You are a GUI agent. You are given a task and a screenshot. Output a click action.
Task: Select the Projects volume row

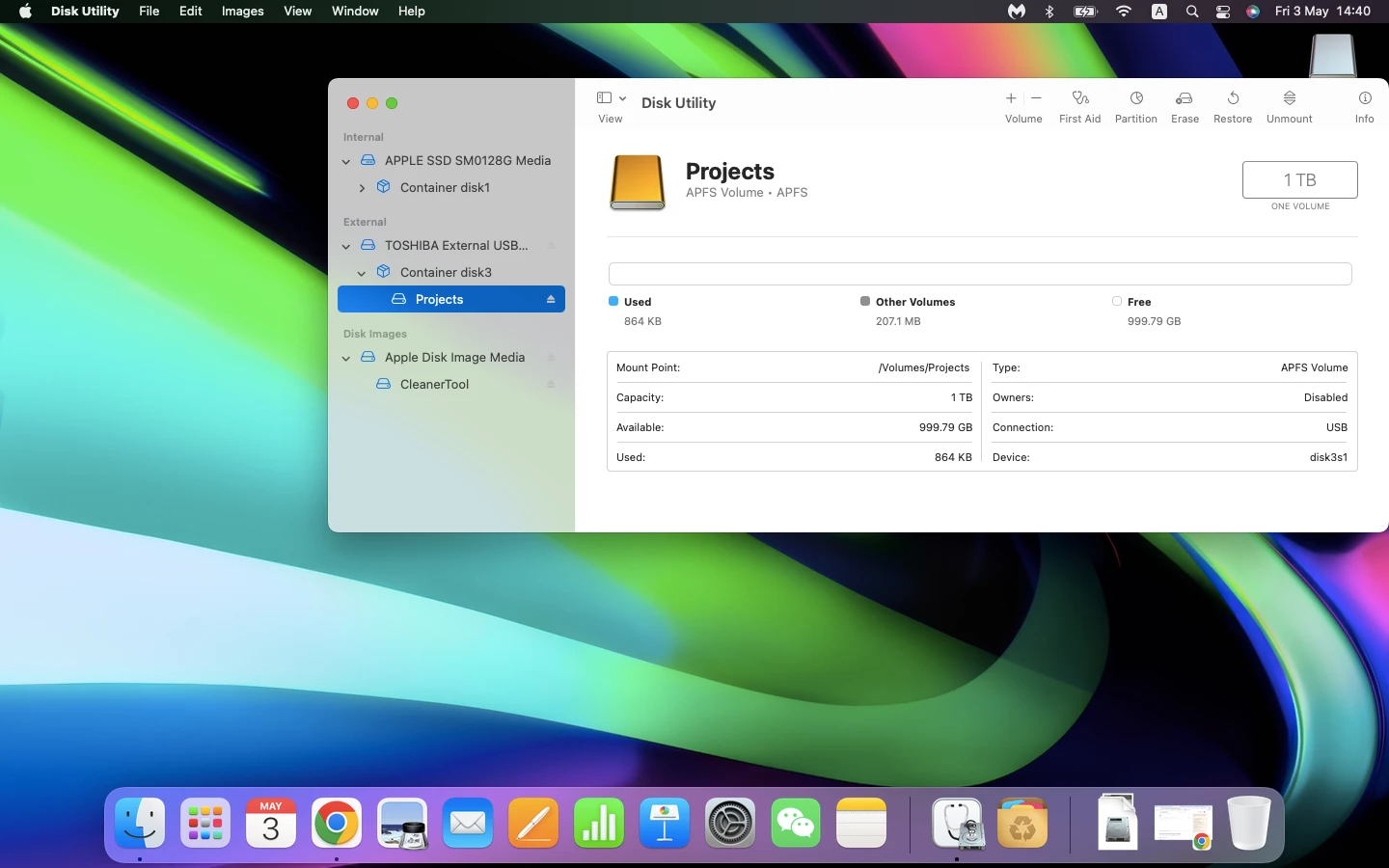[451, 300]
